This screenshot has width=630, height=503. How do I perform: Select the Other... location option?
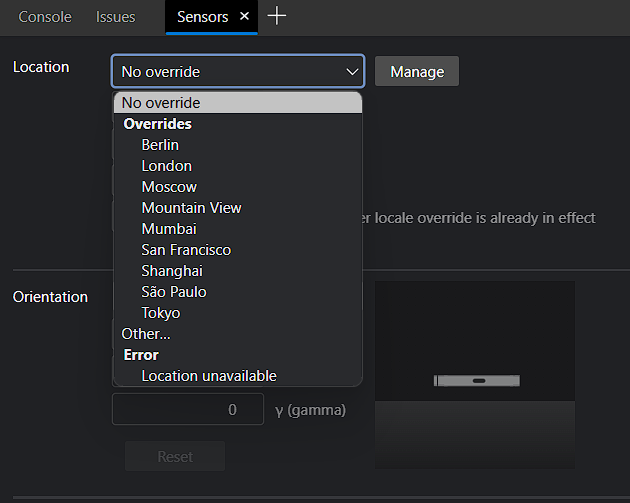146,334
